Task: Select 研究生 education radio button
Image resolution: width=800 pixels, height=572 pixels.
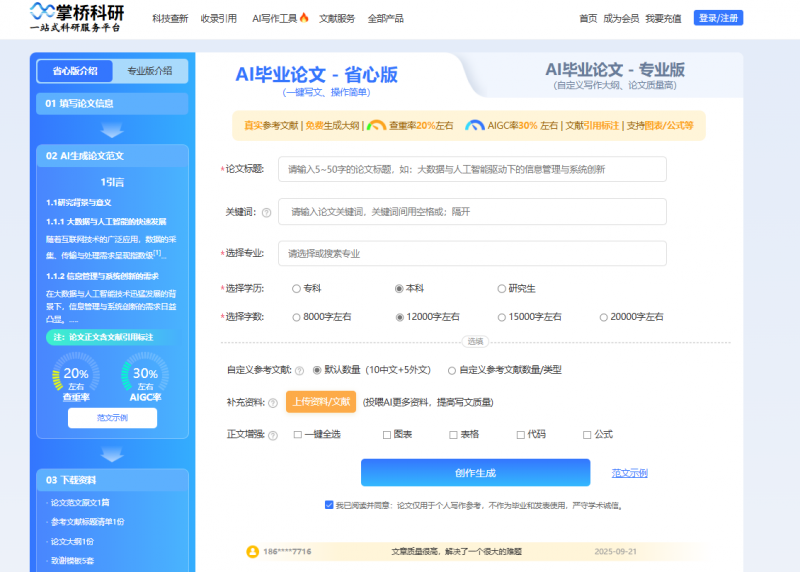Action: [502, 289]
